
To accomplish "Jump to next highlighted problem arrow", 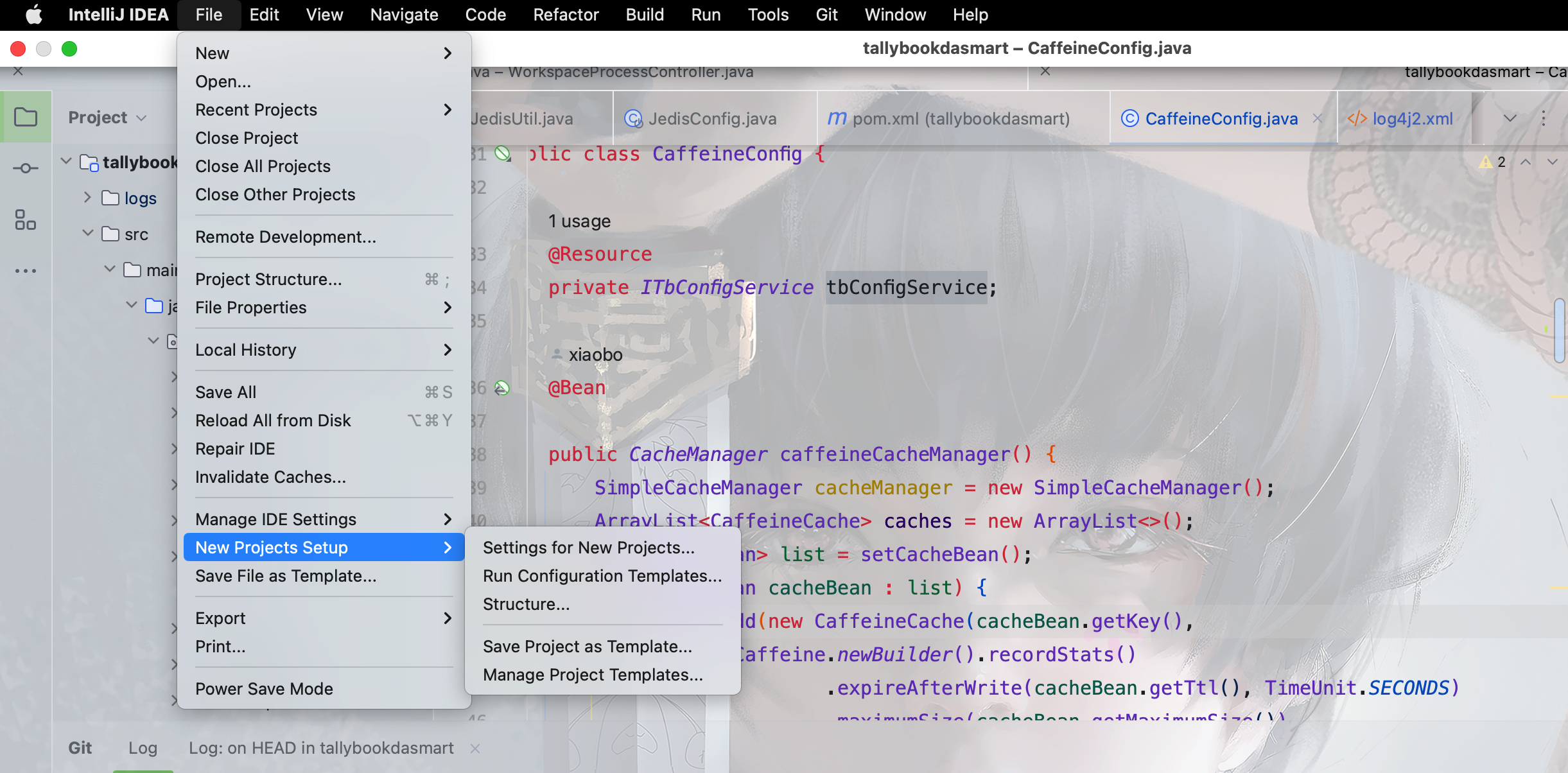I will [x=1553, y=162].
